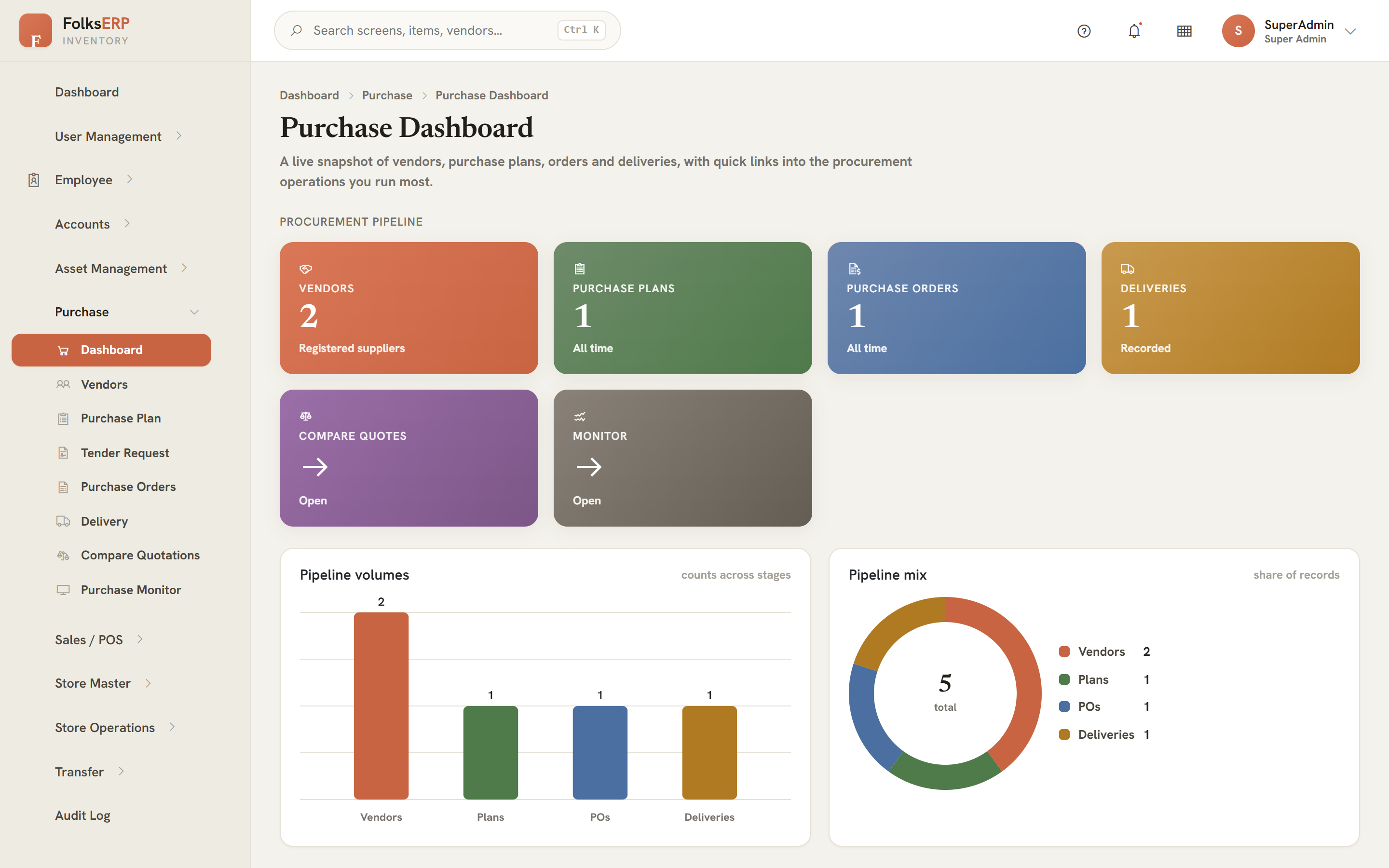1389x868 pixels.
Task: Open the Vendors stat card
Action: click(409, 308)
